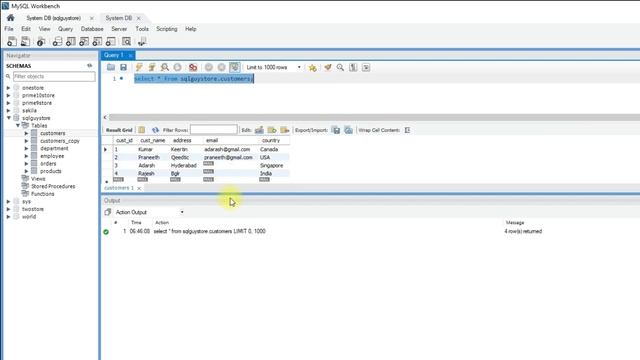640x360 pixels.
Task: Click the create new schema toolbar icon
Action: click(58, 41)
